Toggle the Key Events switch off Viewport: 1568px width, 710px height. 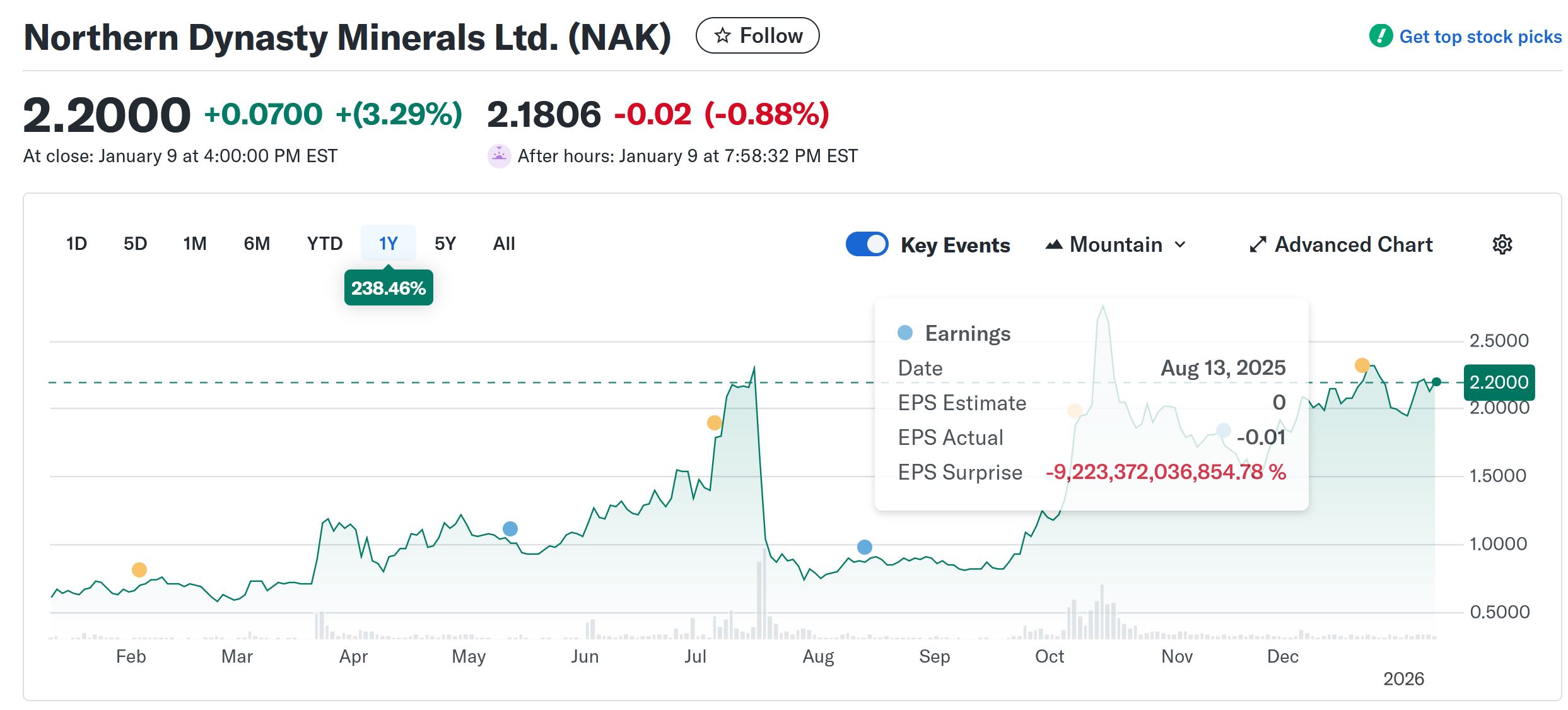(867, 244)
